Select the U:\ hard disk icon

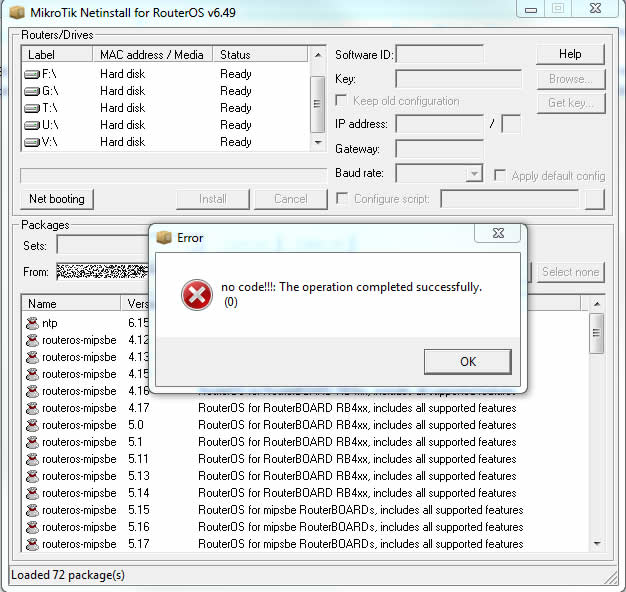[x=32, y=125]
